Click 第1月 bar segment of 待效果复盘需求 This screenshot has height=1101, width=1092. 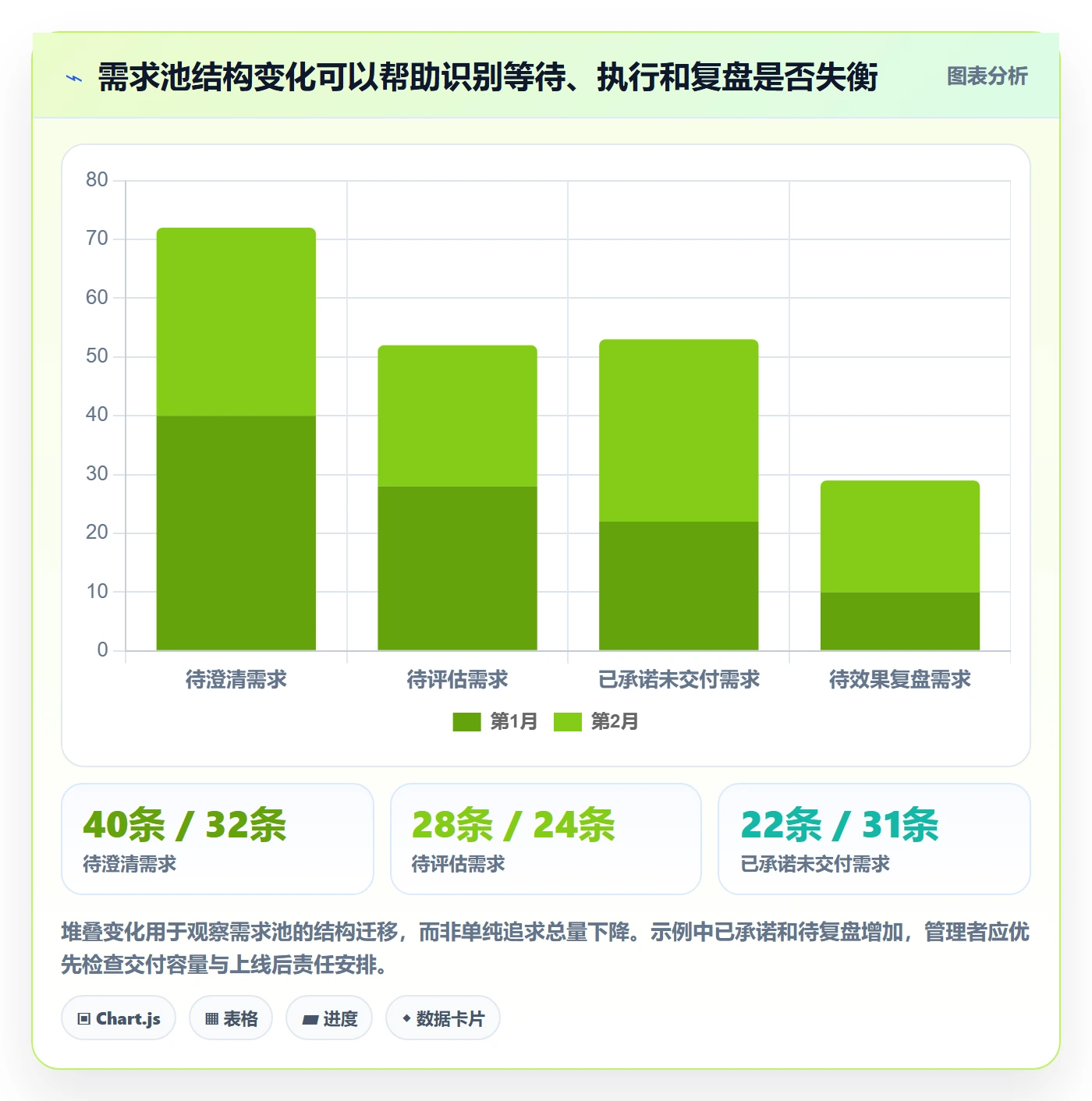pos(900,621)
